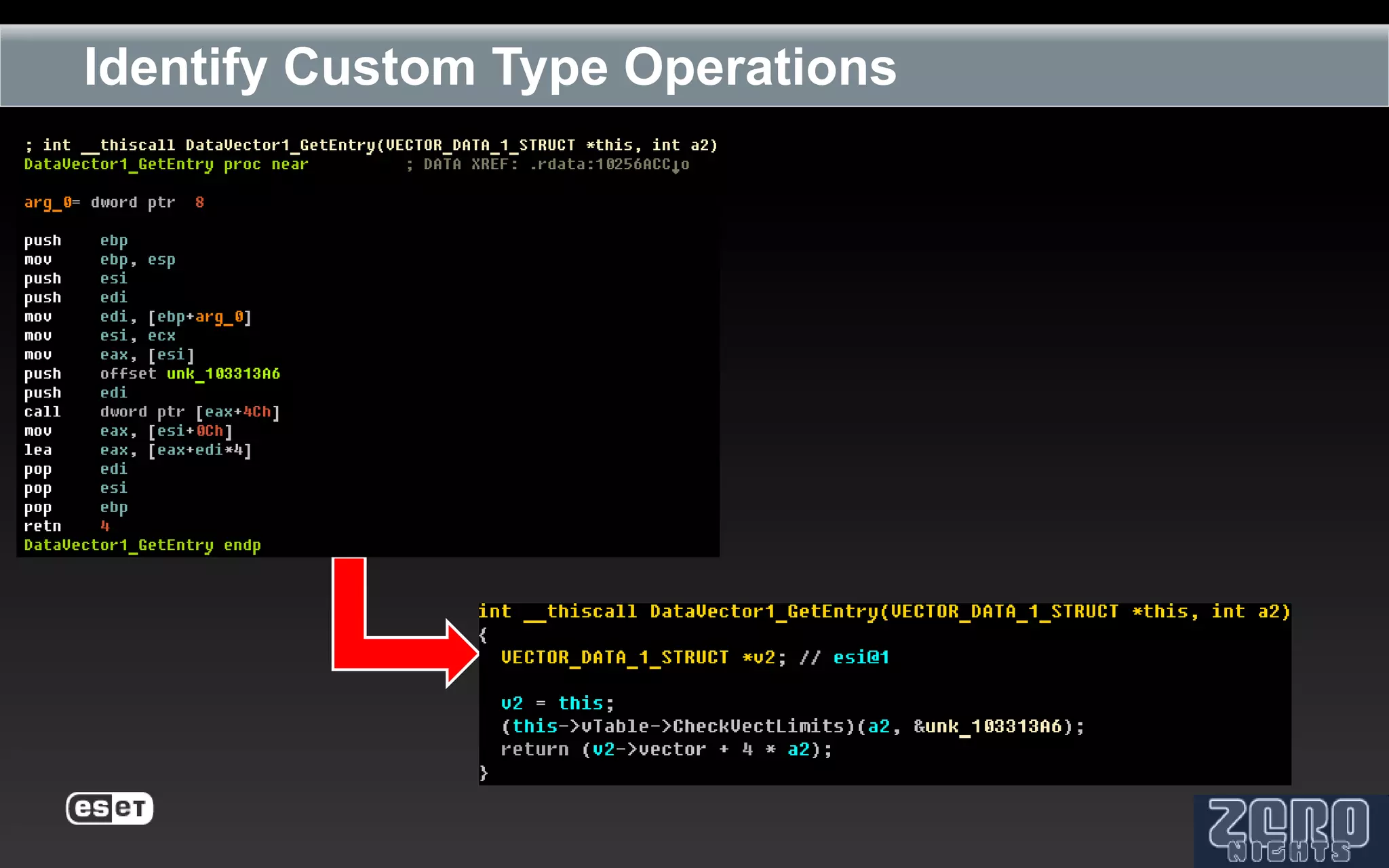Click the 'v2 = this;' statement
This screenshot has width=1389, height=868.
557,703
